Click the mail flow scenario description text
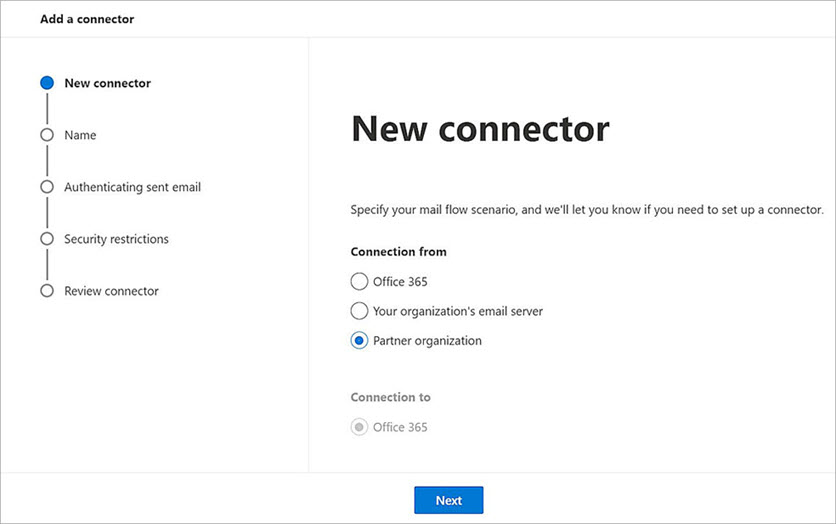 click(x=586, y=210)
